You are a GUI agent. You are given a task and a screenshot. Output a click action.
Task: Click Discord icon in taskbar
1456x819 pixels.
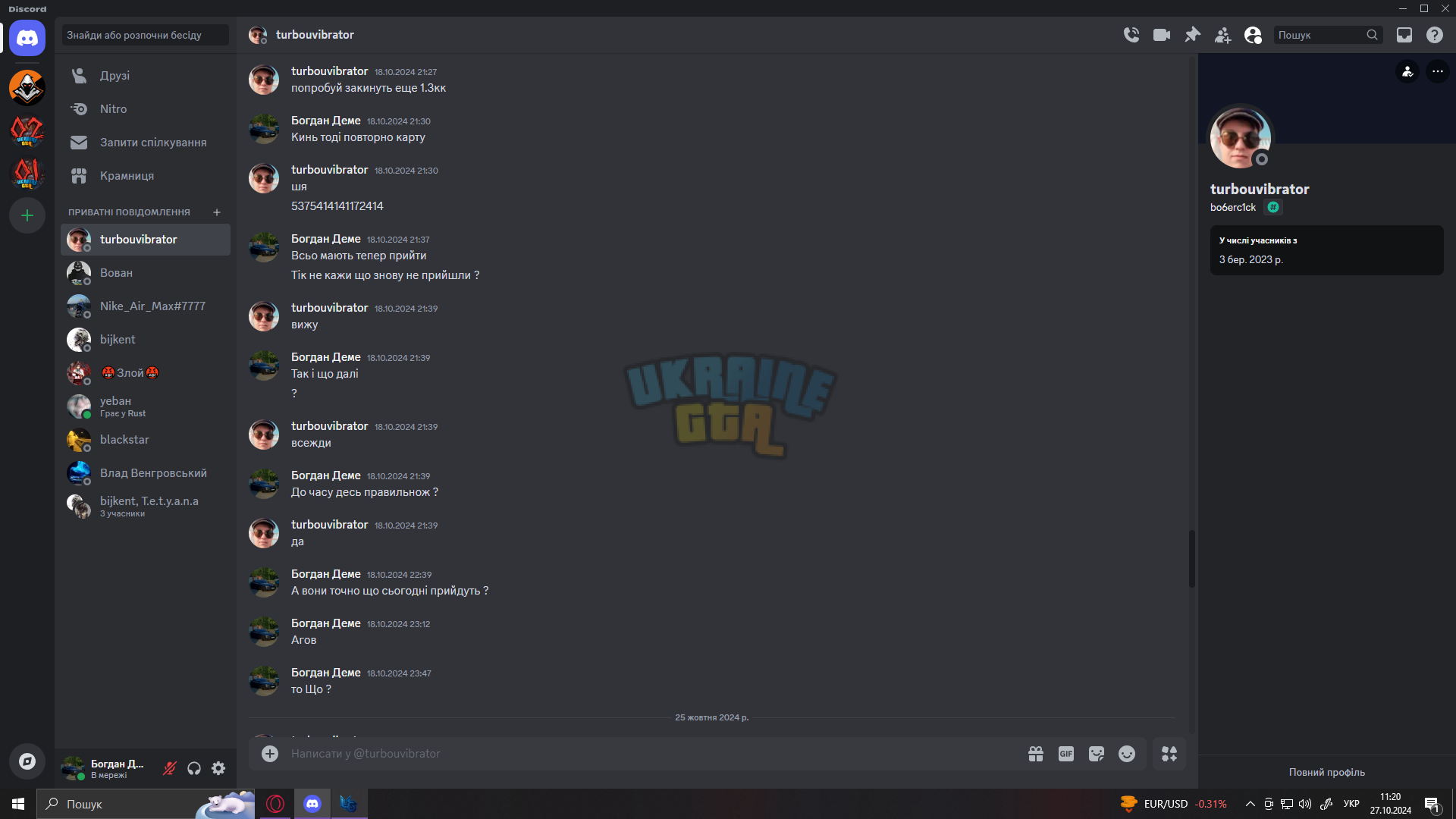click(312, 804)
